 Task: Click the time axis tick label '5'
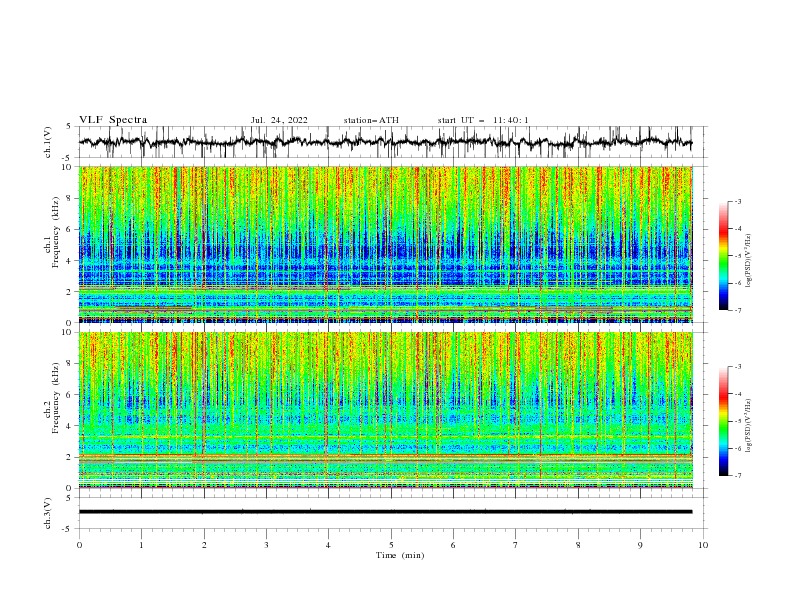coord(391,545)
